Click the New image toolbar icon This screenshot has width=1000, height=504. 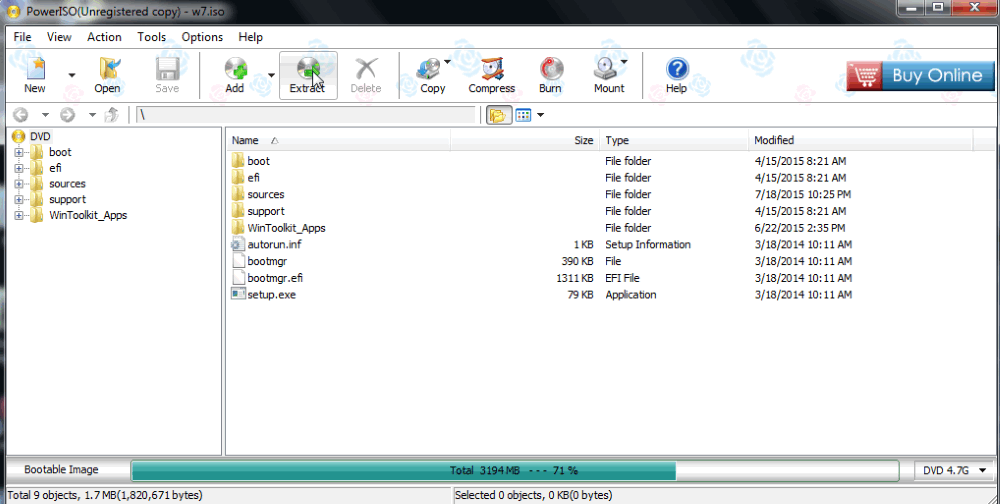[x=35, y=75]
